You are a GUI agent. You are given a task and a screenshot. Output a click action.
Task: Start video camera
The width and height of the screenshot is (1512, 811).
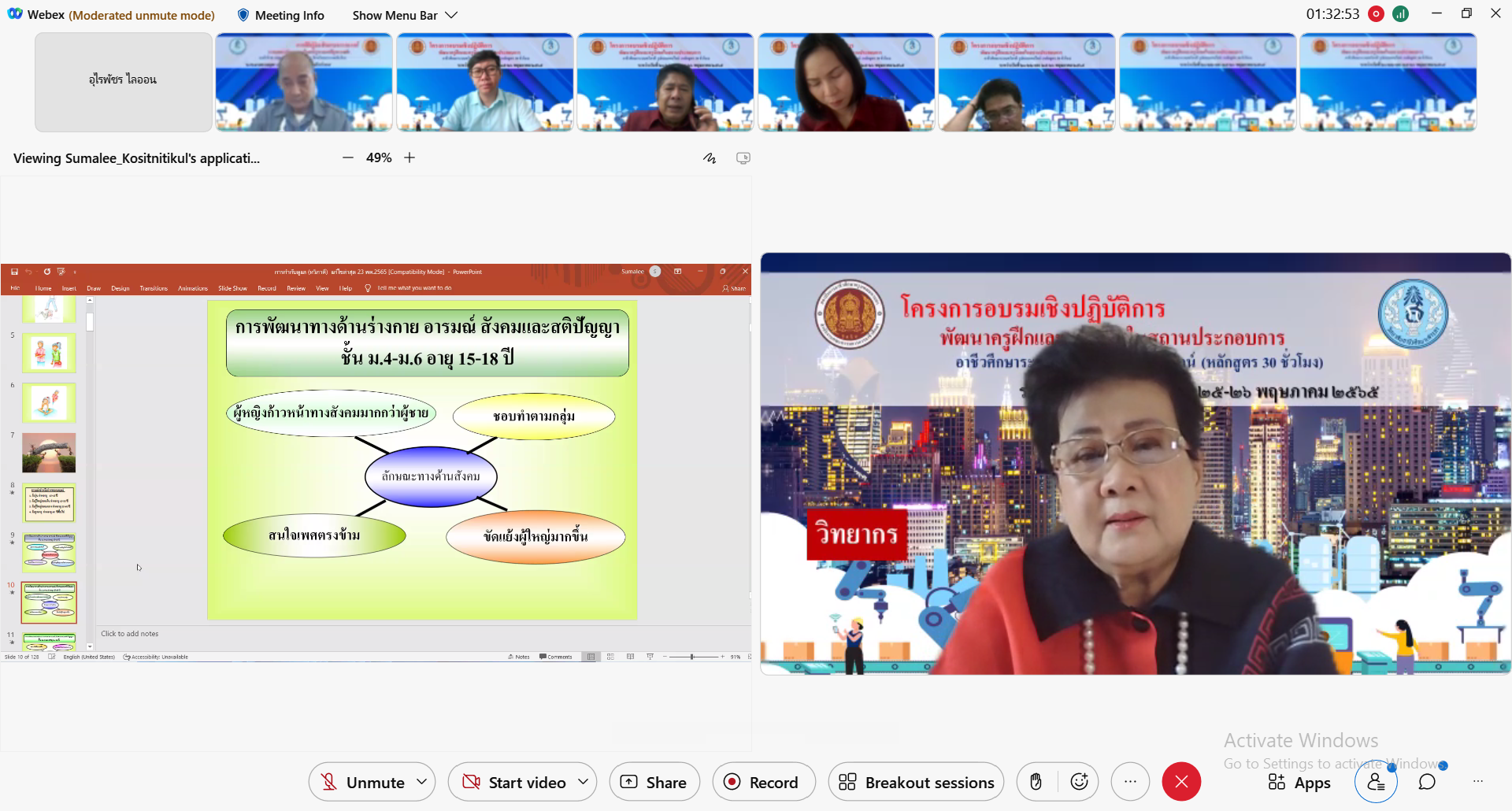516,782
